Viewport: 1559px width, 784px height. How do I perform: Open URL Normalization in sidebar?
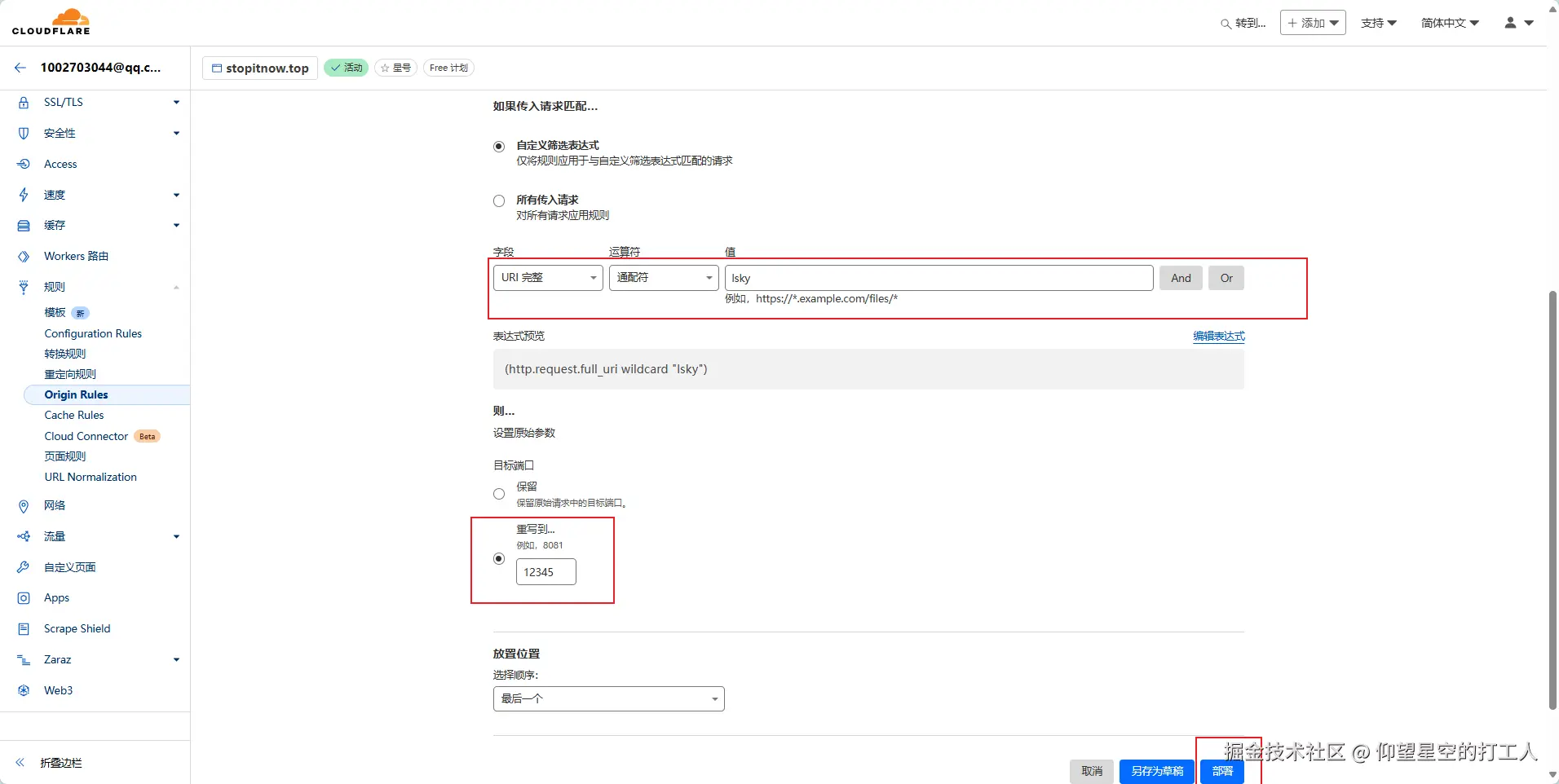91,477
